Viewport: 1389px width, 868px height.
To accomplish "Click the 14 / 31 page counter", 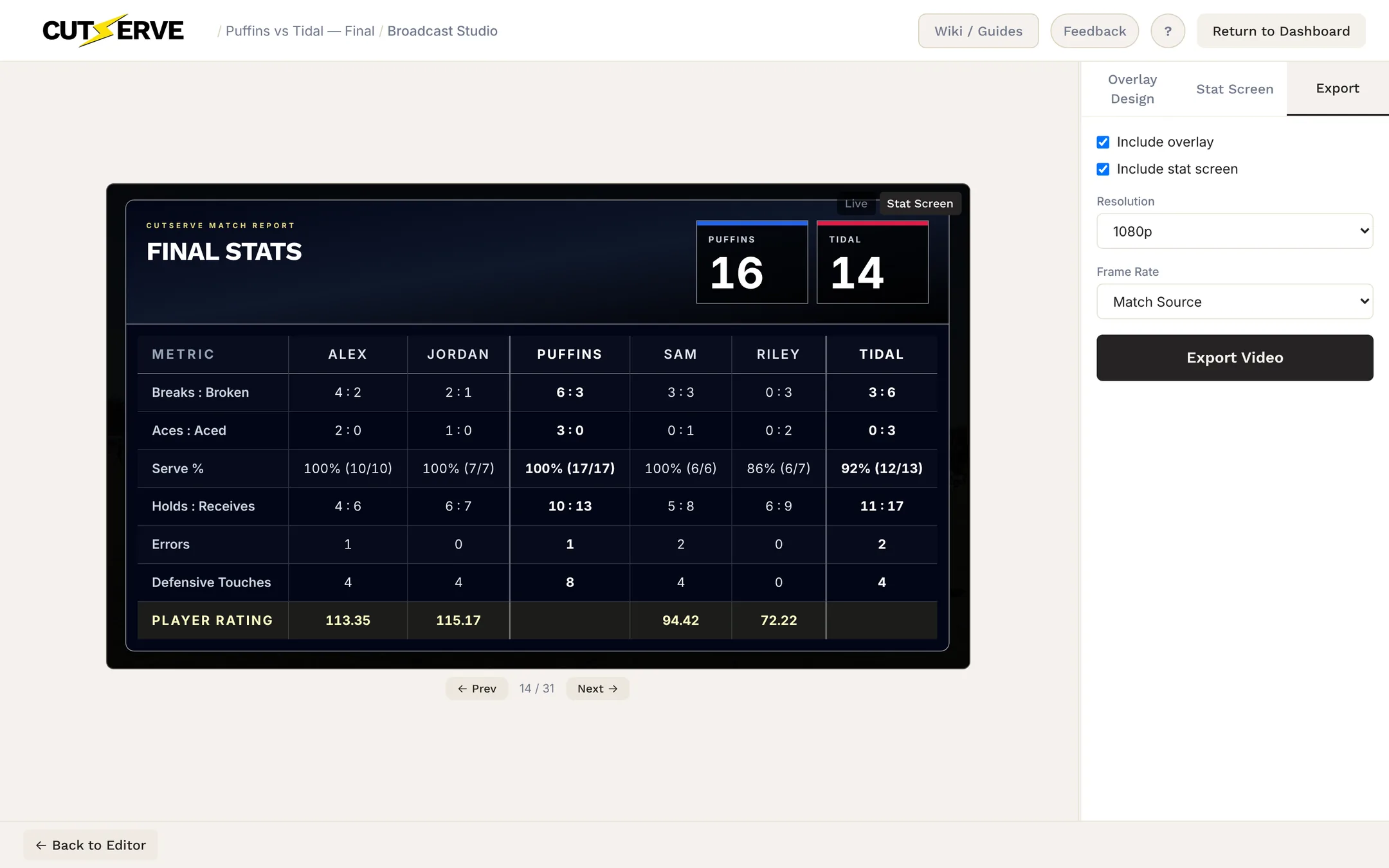I will point(537,689).
